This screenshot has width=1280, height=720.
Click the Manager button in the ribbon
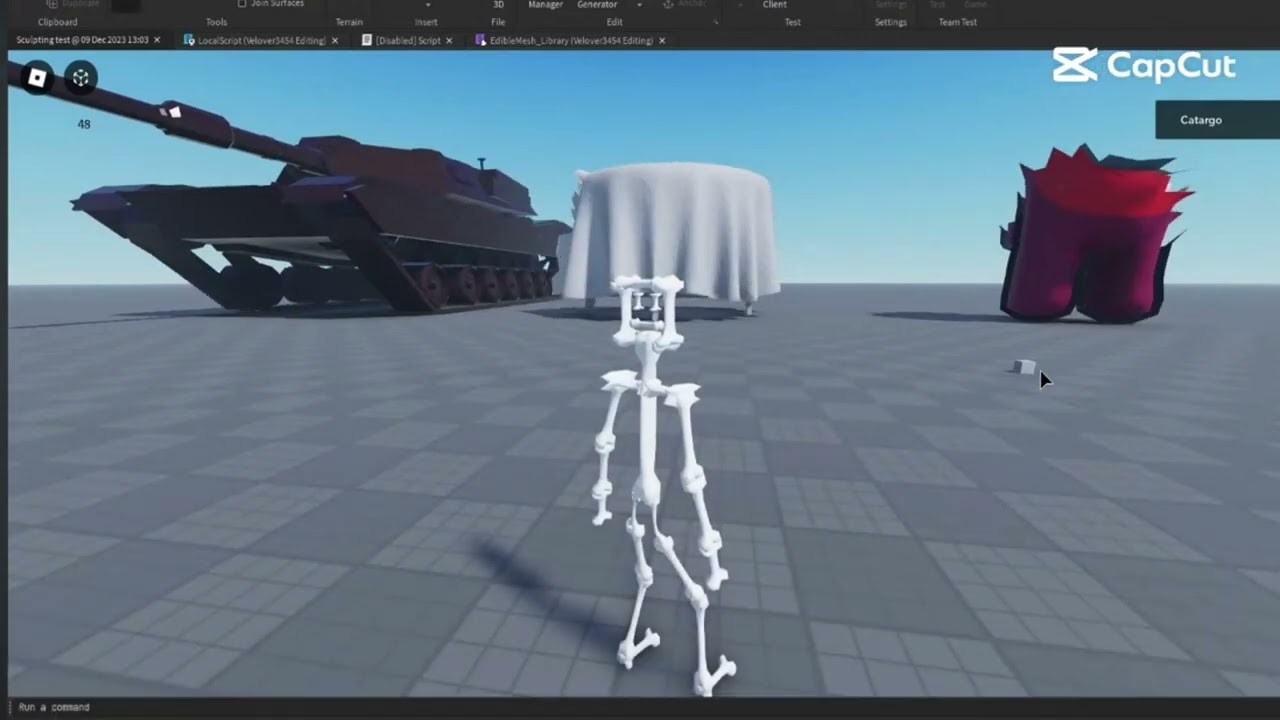pos(546,5)
